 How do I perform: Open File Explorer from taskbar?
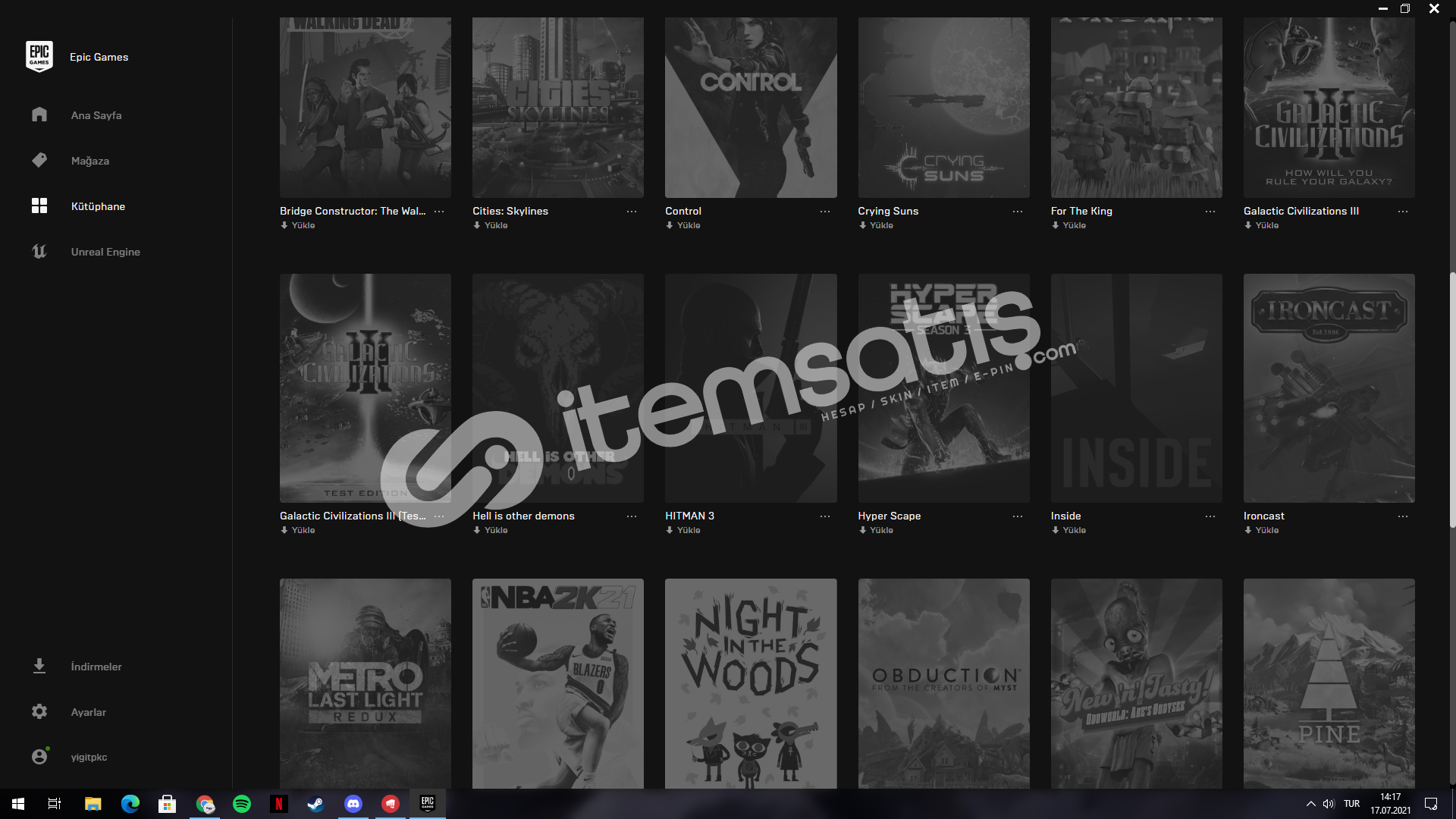[x=93, y=804]
